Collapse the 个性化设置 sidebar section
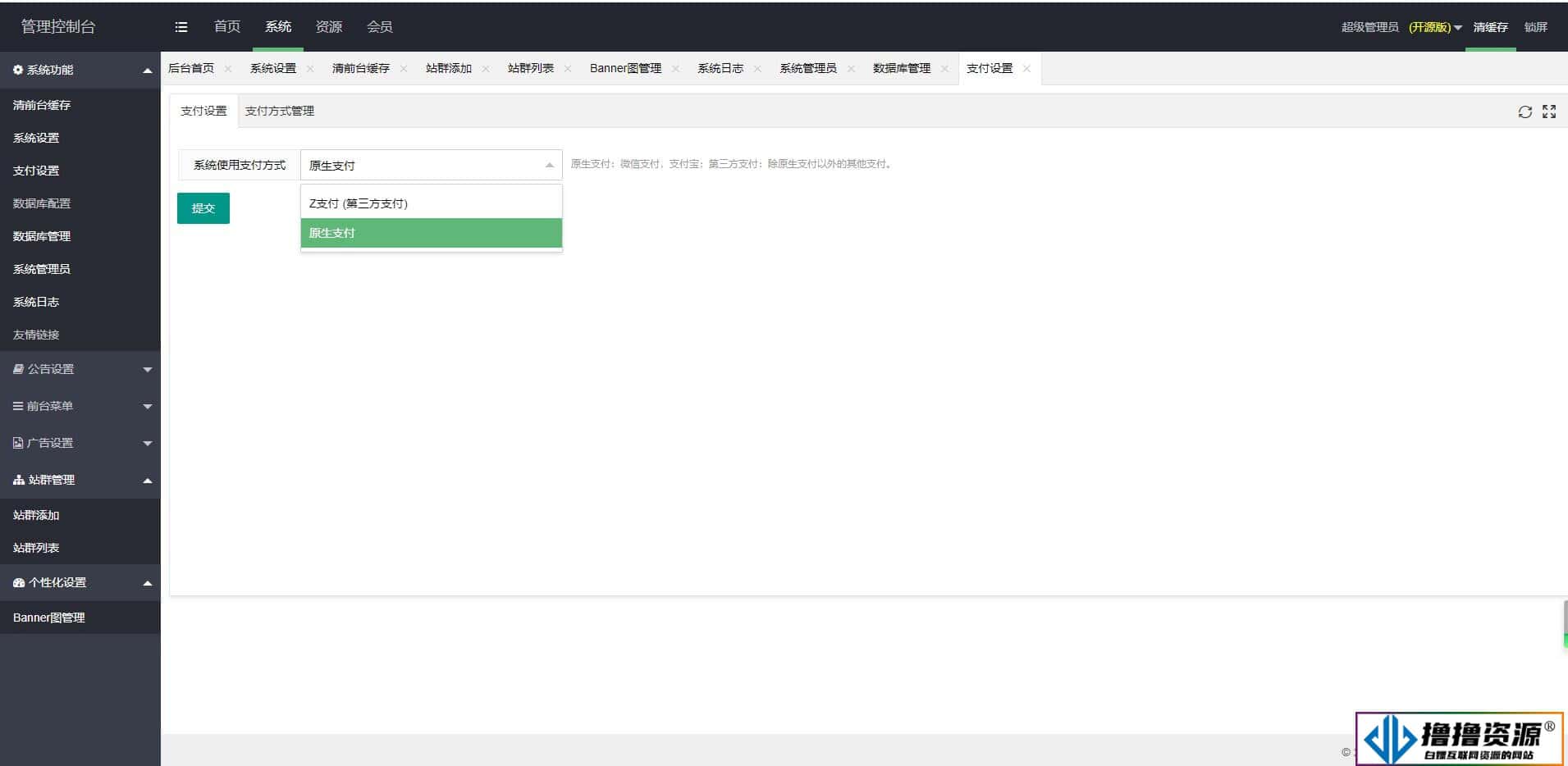Viewport: 1568px width, 766px height. [x=80, y=582]
